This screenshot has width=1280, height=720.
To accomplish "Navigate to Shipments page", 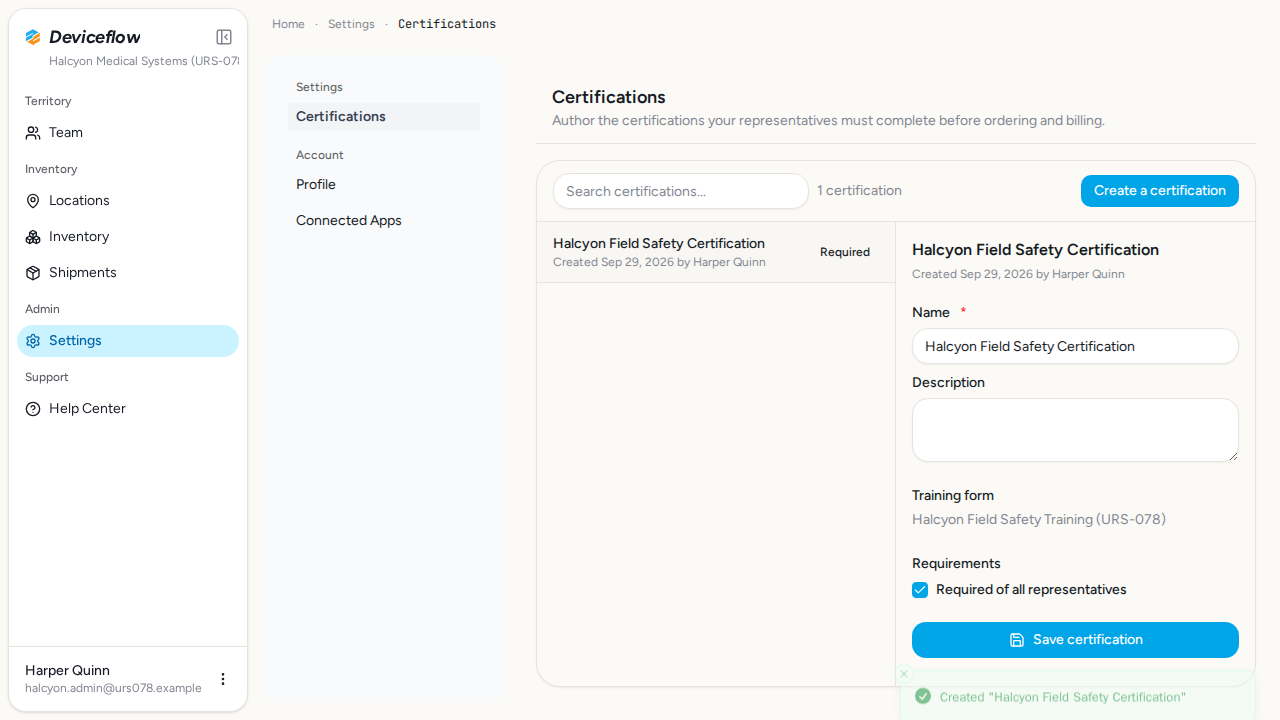I will click(x=128, y=273).
